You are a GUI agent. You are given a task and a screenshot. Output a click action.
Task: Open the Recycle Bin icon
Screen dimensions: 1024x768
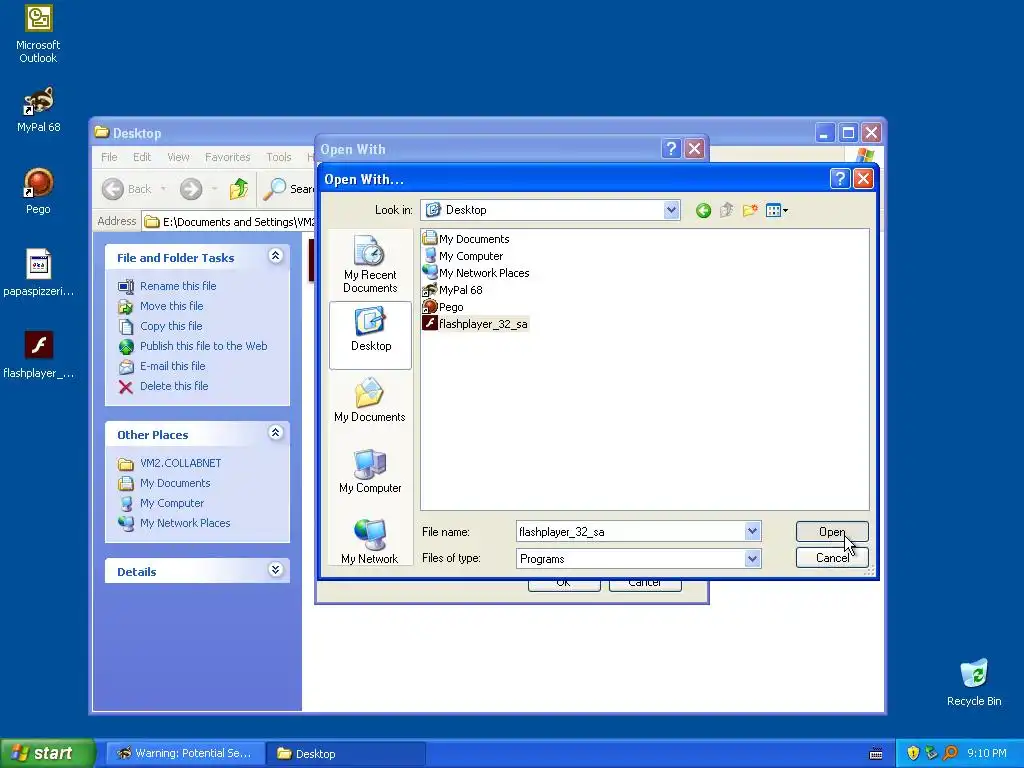[974, 683]
